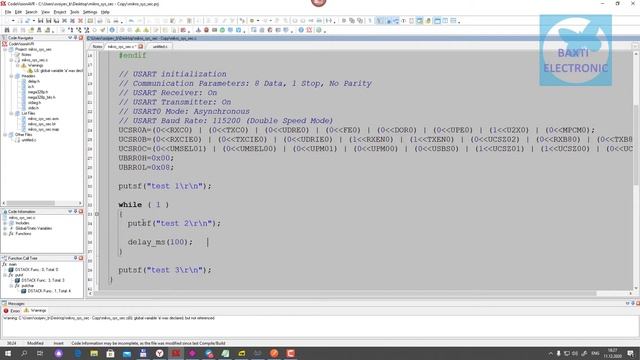Open mikro_sys_sec.map list file
The height and width of the screenshot is (360, 640).
(x=43, y=129)
